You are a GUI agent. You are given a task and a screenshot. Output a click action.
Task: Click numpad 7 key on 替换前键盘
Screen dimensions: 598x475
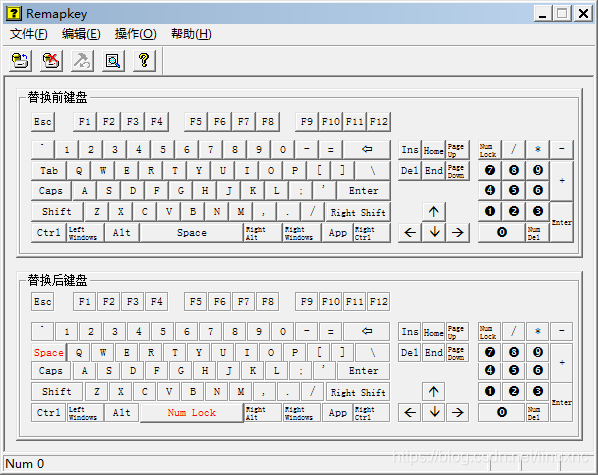pos(490,170)
